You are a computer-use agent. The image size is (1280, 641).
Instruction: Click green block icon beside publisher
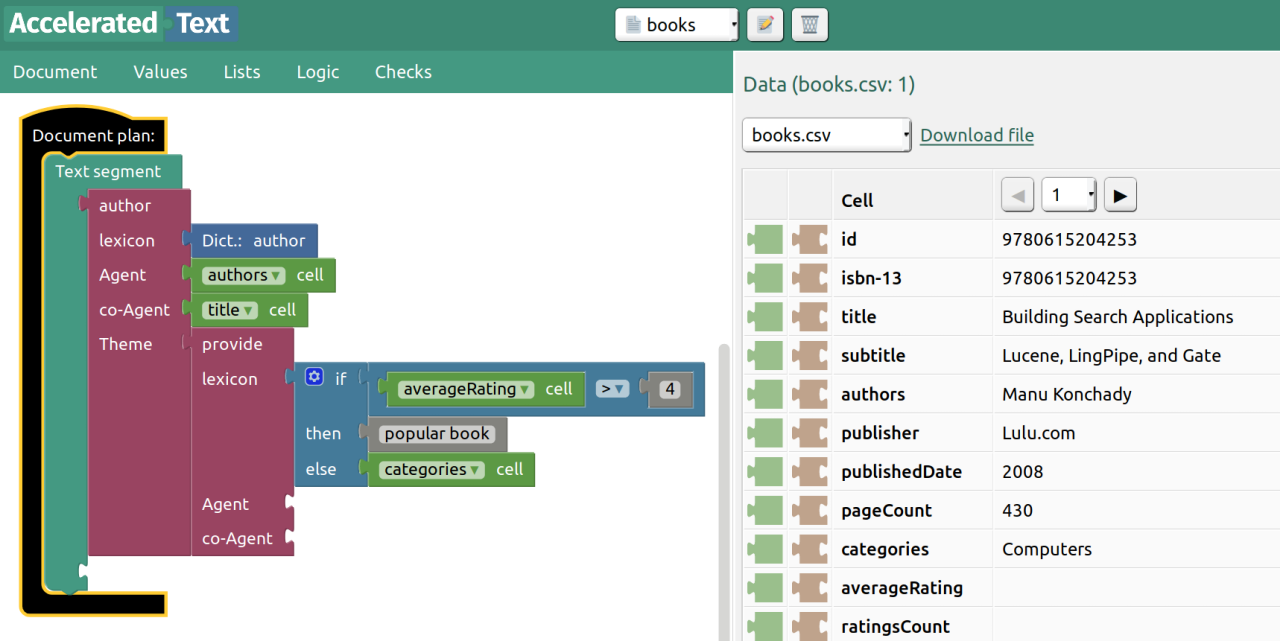pyautogui.click(x=765, y=433)
